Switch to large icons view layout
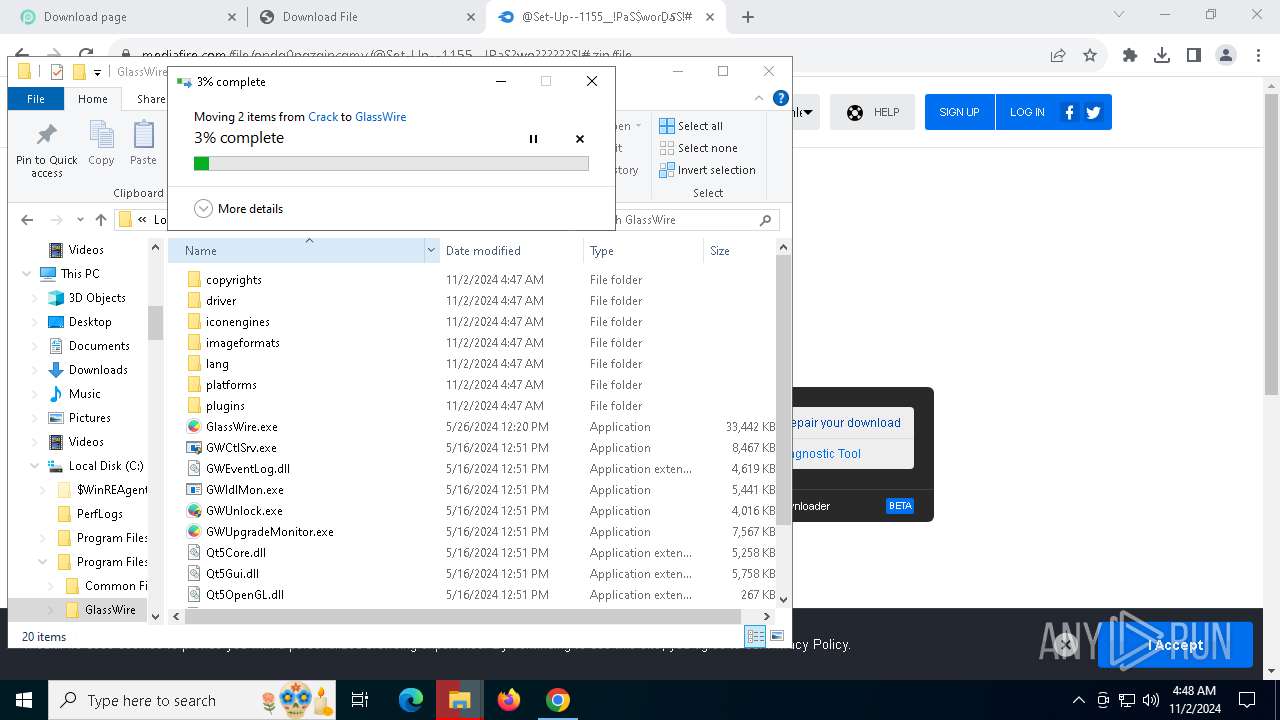Image resolution: width=1280 pixels, height=720 pixels. point(777,636)
